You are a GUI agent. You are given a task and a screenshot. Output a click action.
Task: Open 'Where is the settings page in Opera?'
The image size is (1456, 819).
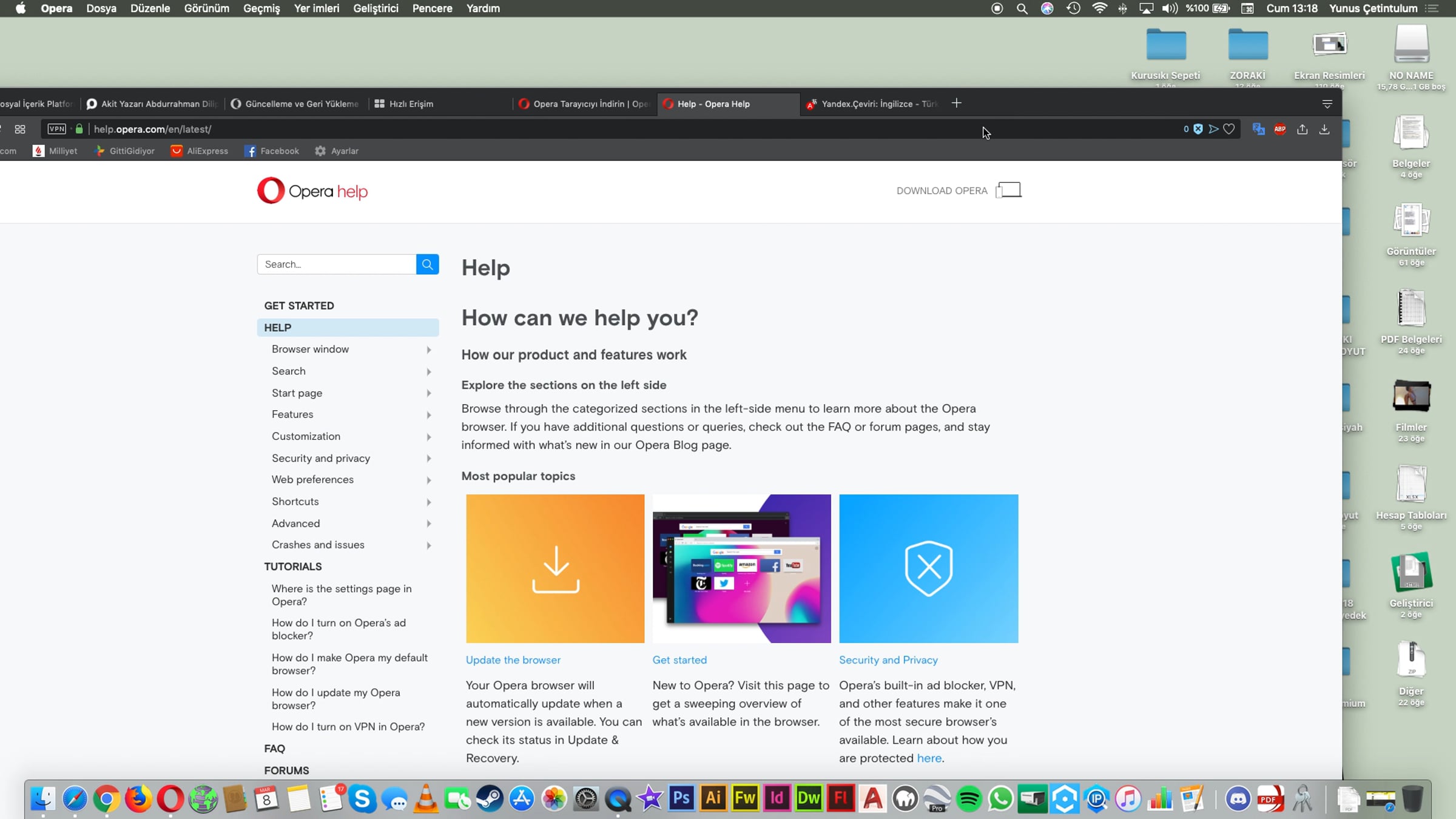click(x=342, y=595)
